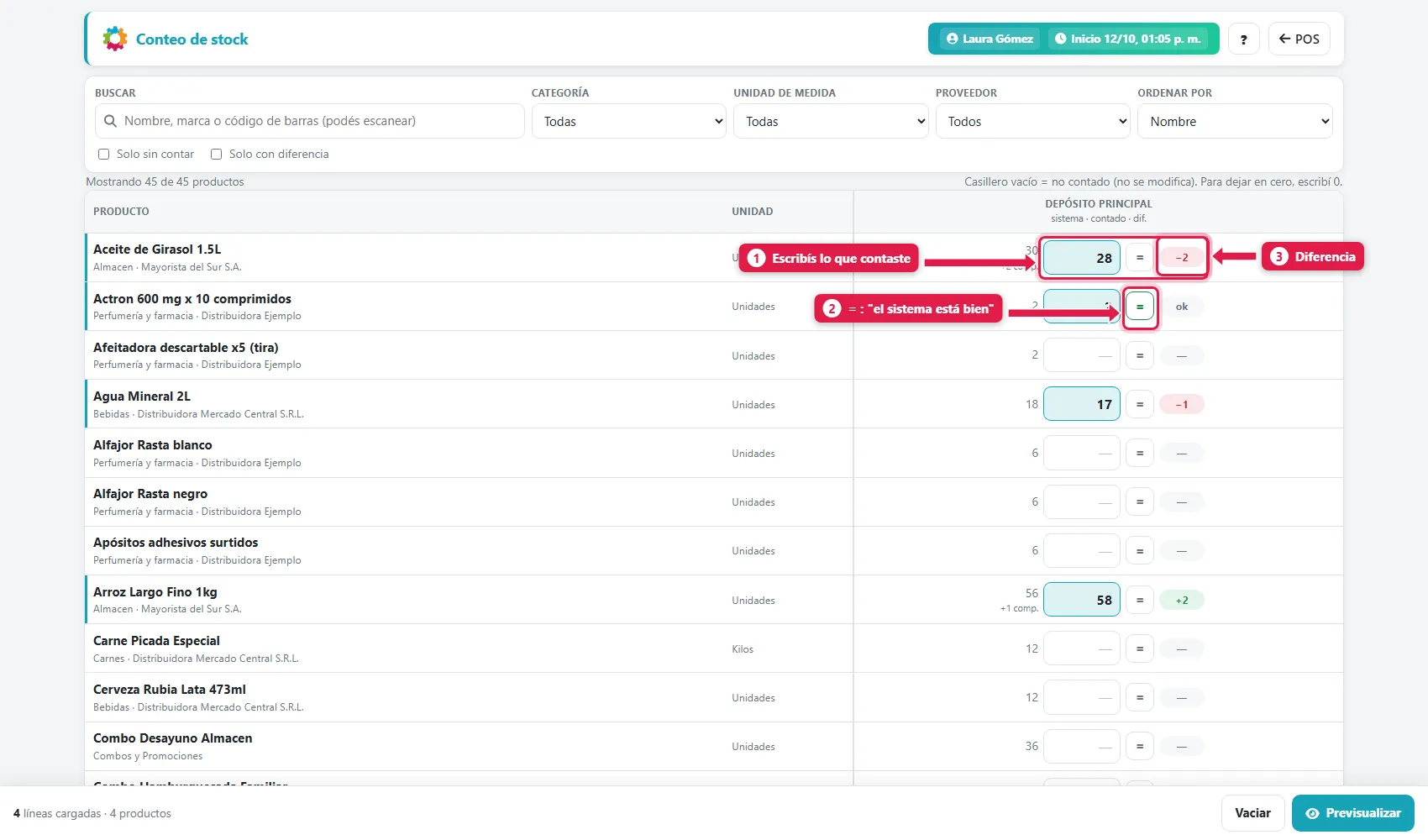This screenshot has height=840, width=1428.
Task: Edit counted value 58 for Arroz Largo Fino
Action: pos(1082,600)
